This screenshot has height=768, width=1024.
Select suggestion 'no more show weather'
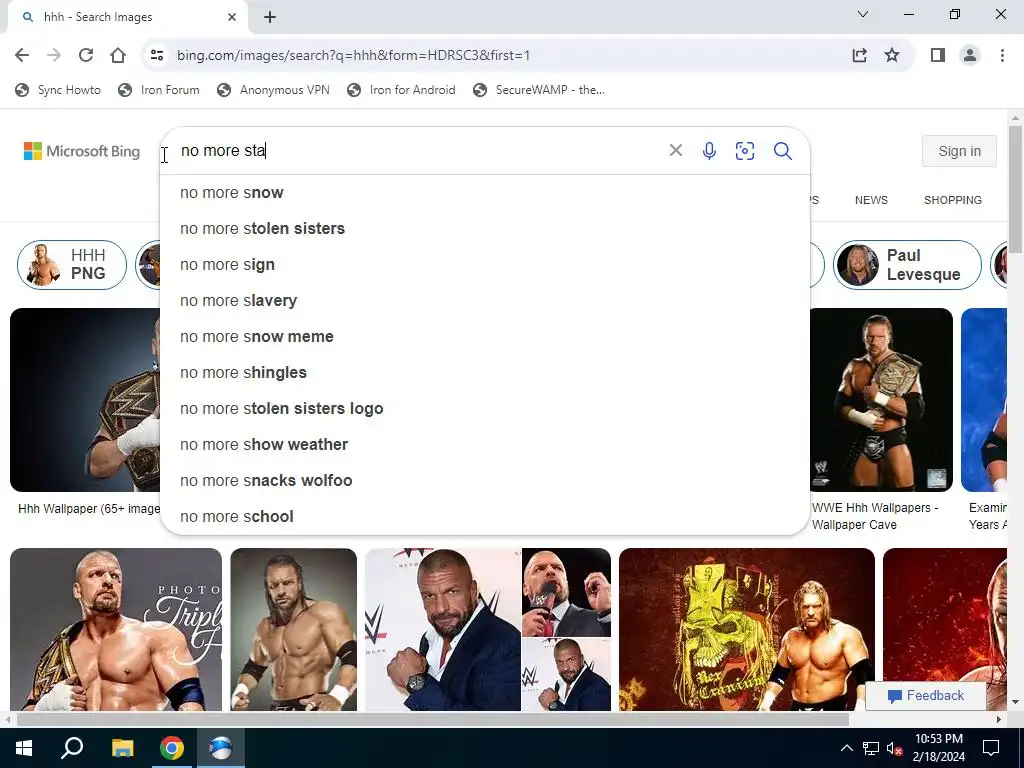(x=485, y=444)
